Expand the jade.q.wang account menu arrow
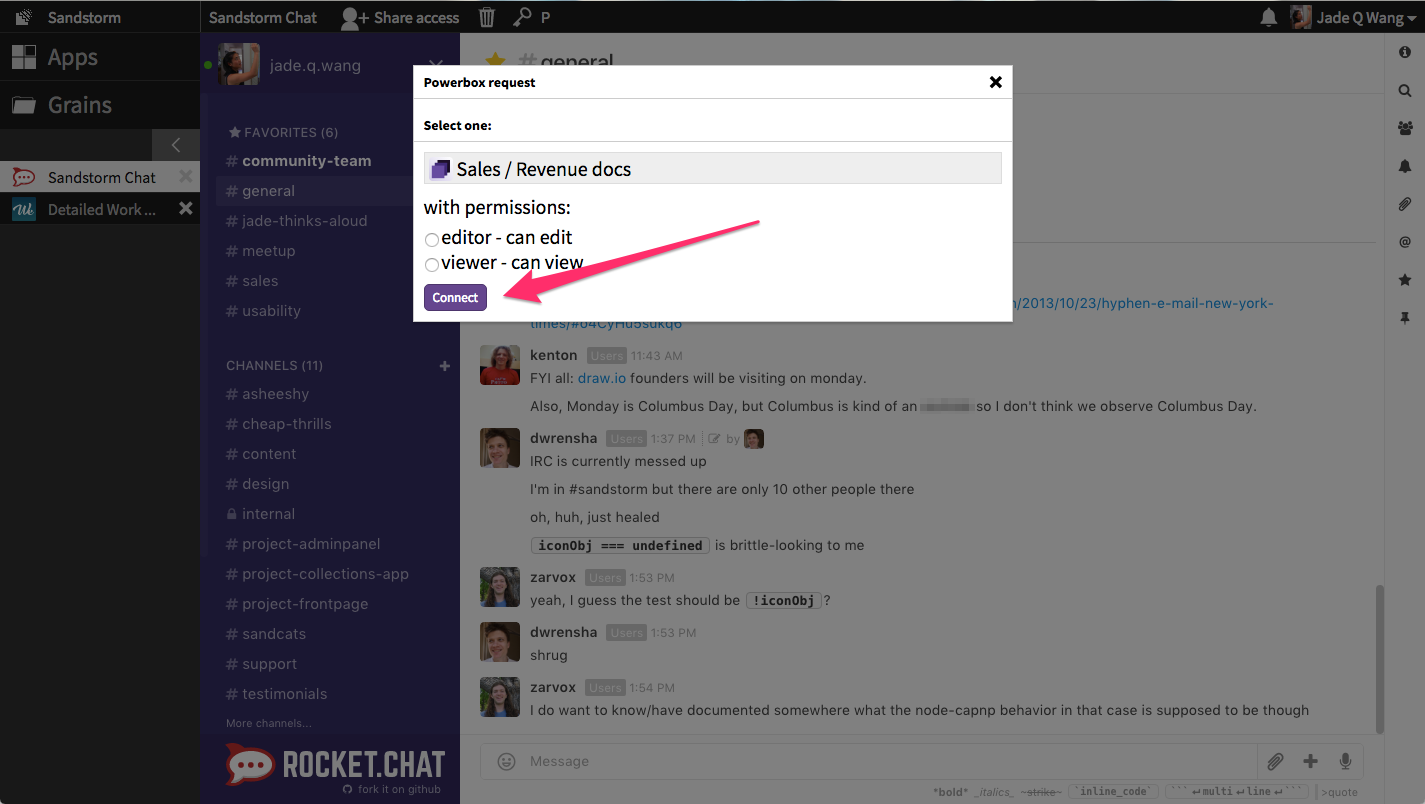The image size is (1425, 804). [x=435, y=66]
